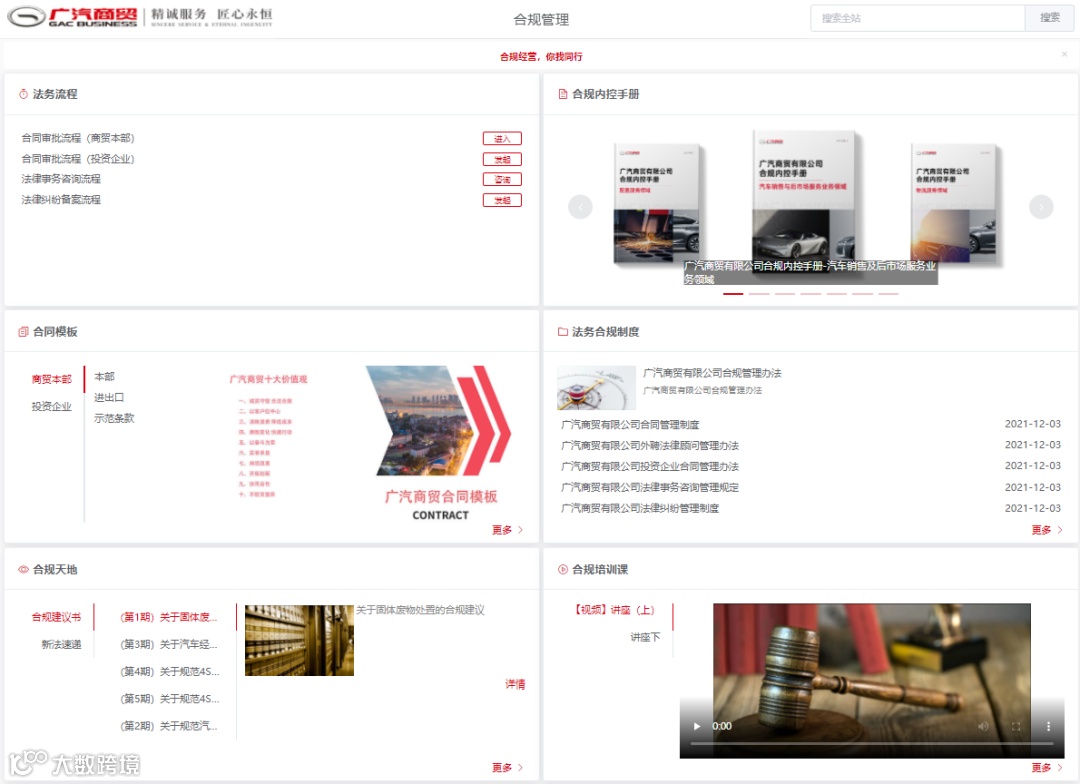Image resolution: width=1080 pixels, height=784 pixels.
Task: Click the 广汽商贸合同模板 CONTRACT image
Action: pos(441,443)
